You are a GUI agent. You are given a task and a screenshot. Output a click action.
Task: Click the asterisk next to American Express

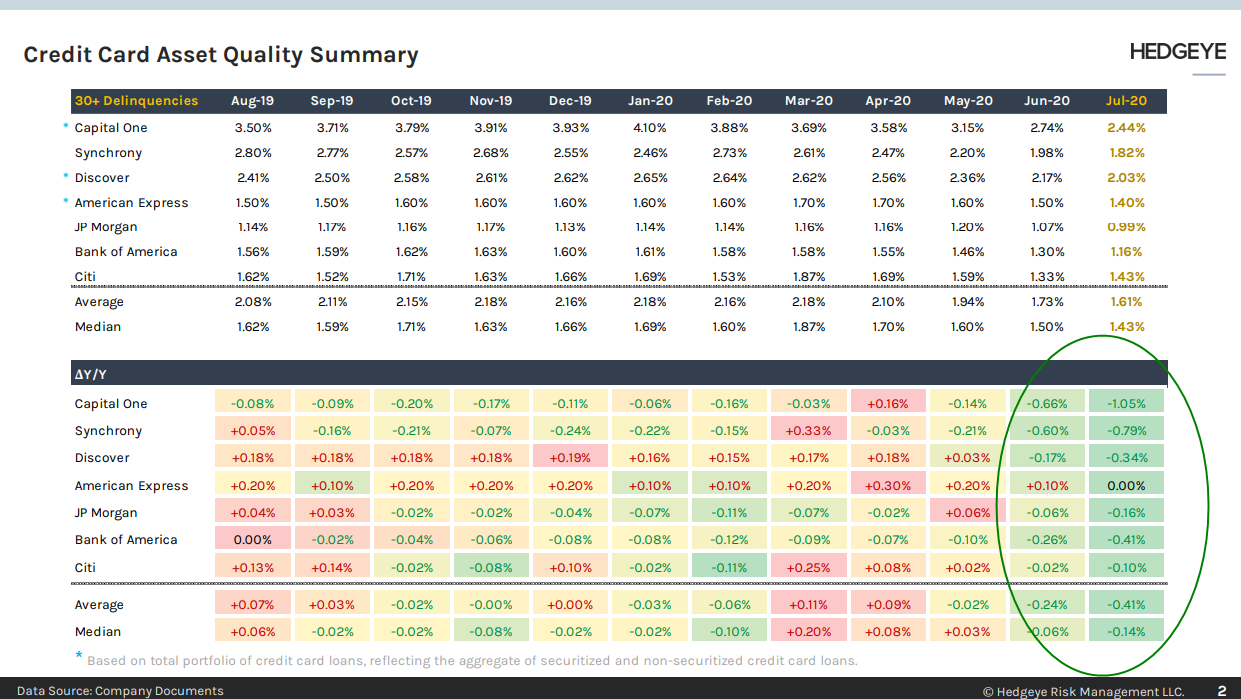click(66, 202)
